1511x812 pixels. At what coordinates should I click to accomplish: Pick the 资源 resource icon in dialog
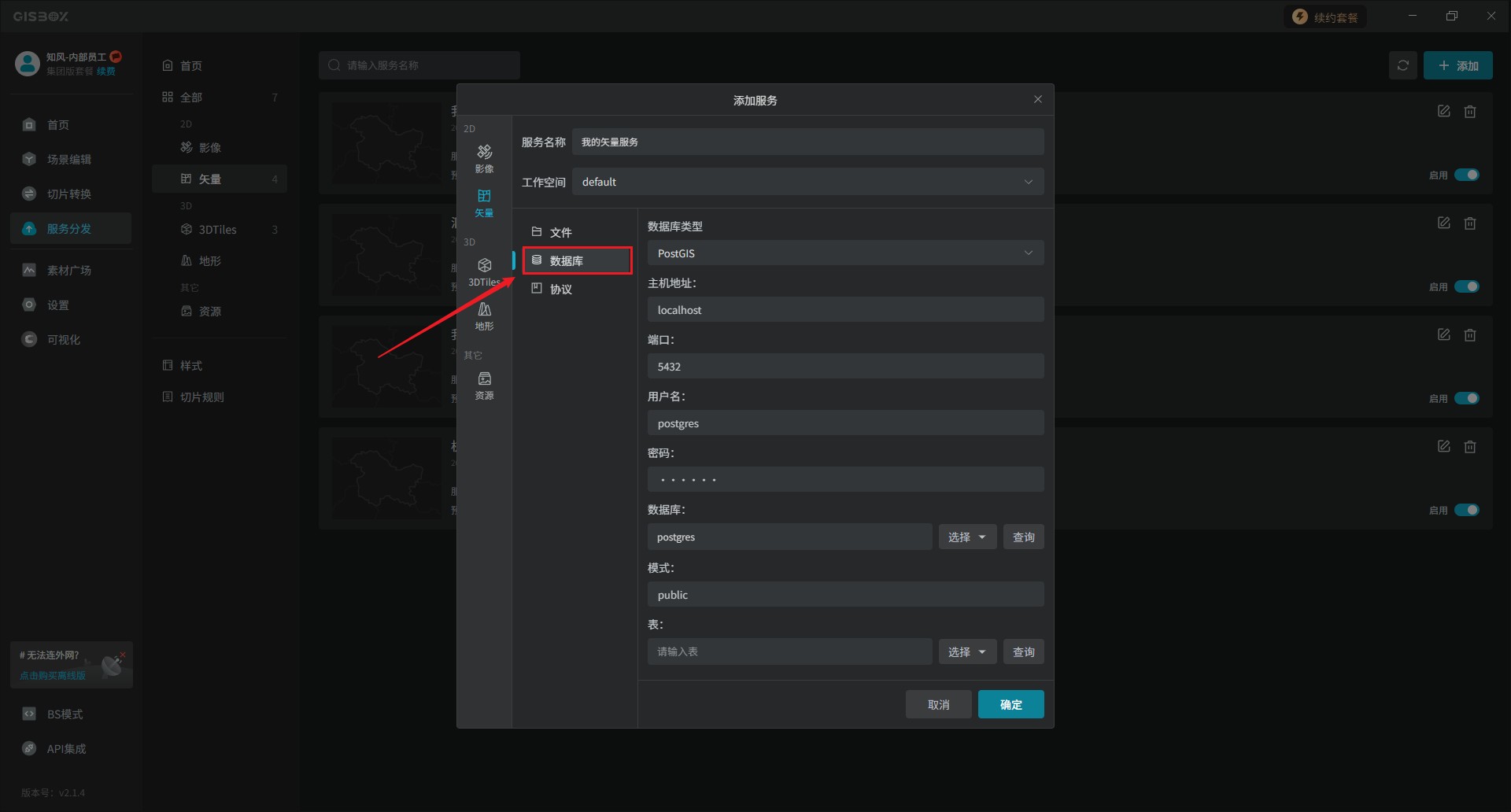[x=484, y=385]
